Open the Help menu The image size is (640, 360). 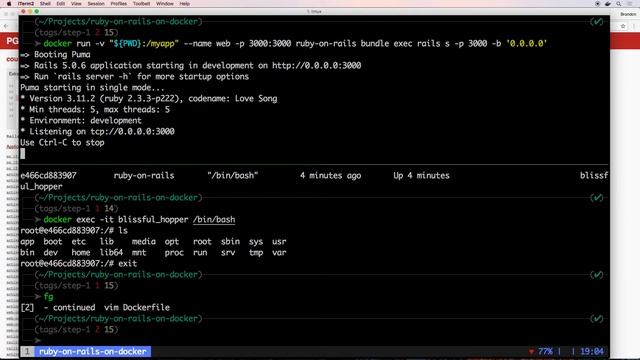184,4
